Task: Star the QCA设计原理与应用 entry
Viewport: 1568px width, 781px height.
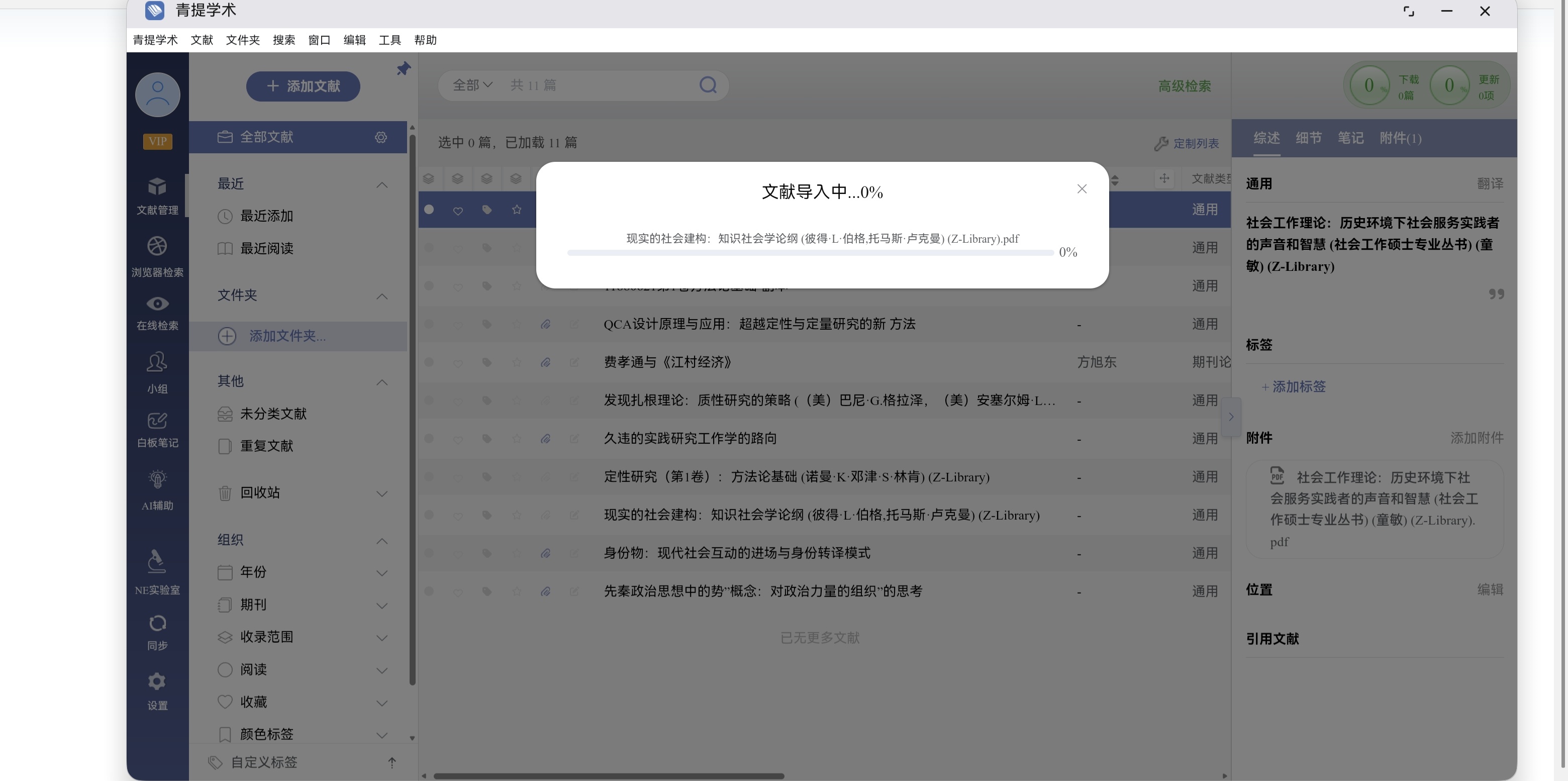Action: point(516,325)
